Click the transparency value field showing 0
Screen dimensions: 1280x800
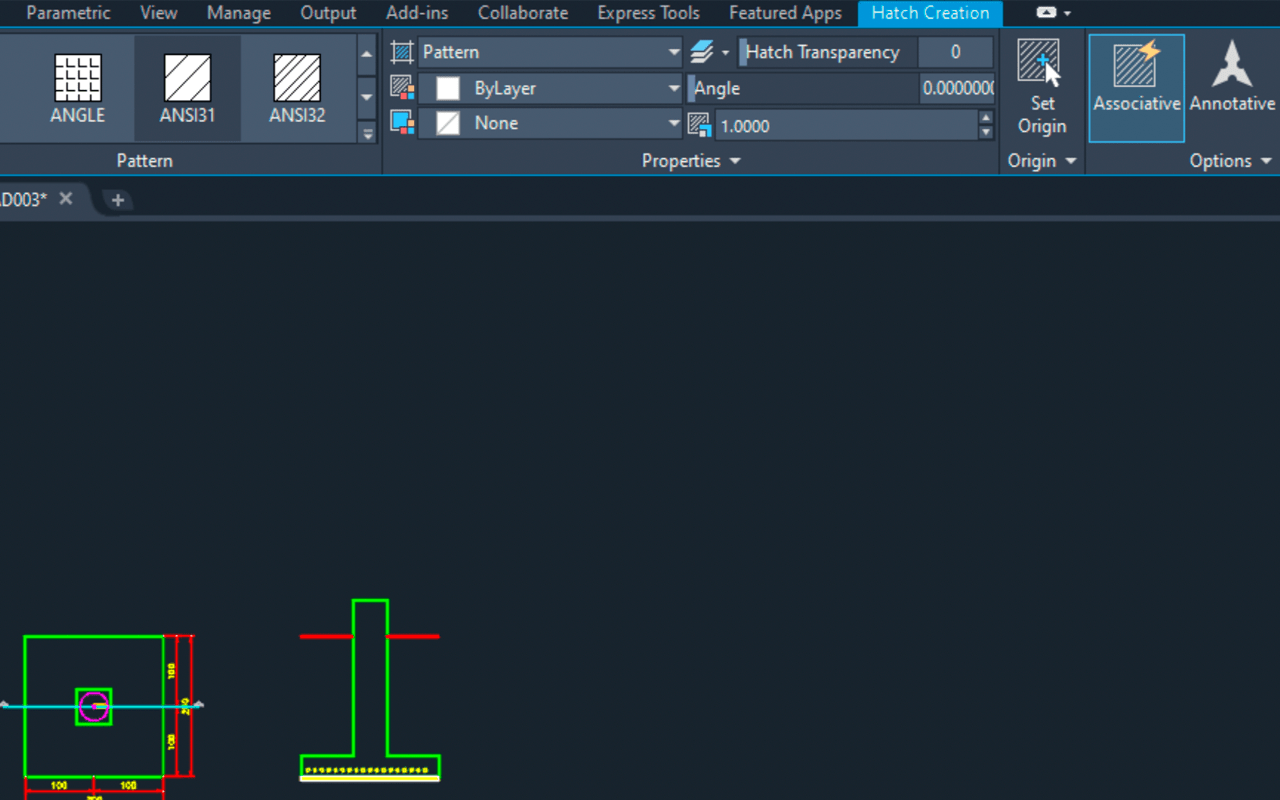click(956, 52)
